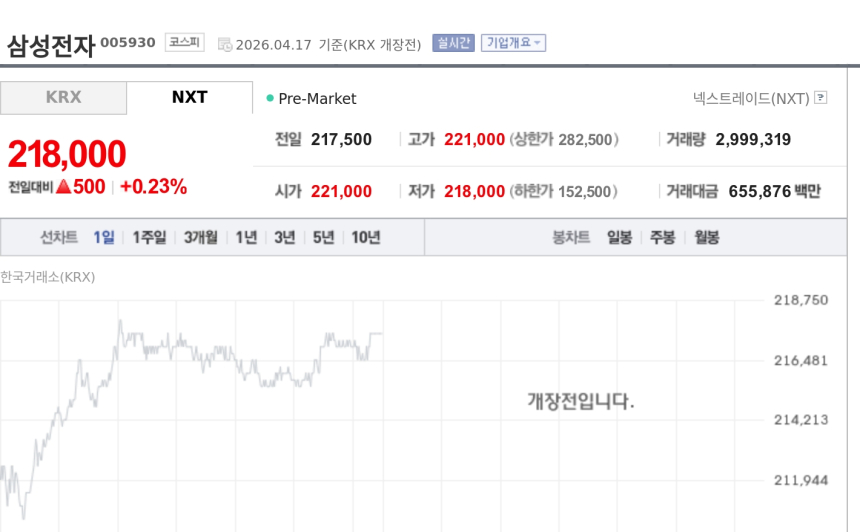Open the 월봉 monthly candle chart

pos(706,238)
